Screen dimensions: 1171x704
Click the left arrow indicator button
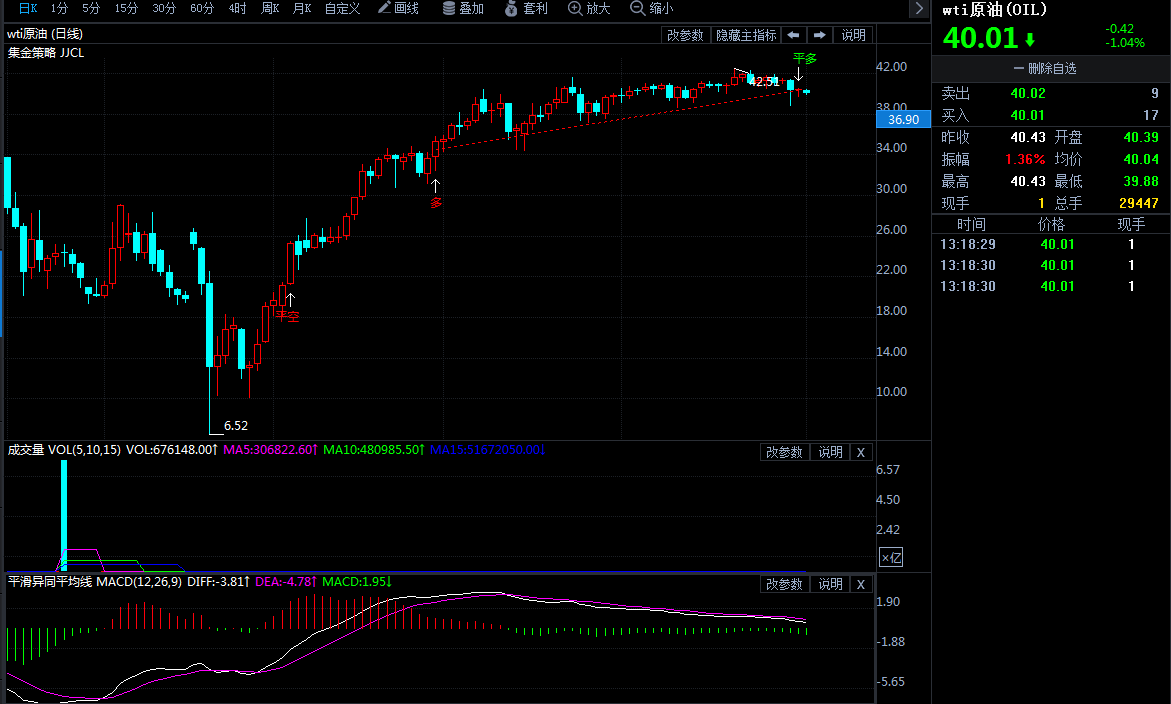793,35
